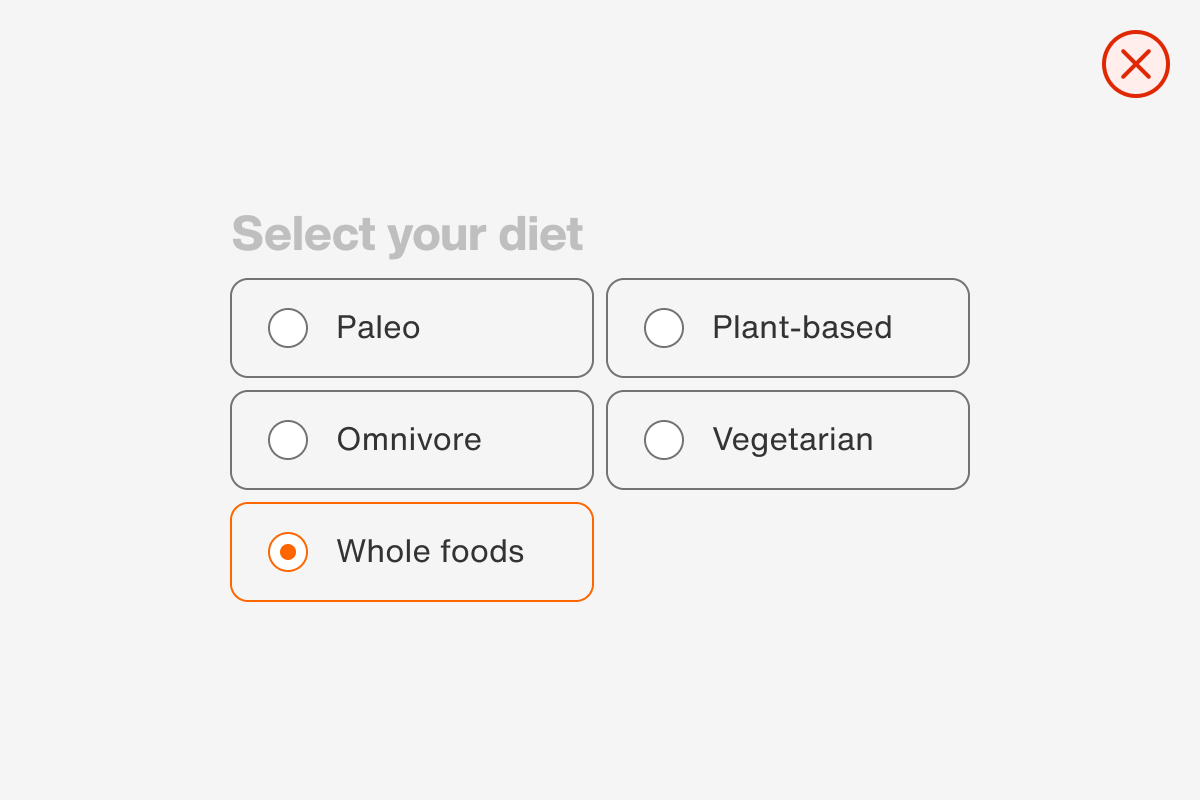1200x800 pixels.
Task: Click the Select your diet heading
Action: pos(407,234)
